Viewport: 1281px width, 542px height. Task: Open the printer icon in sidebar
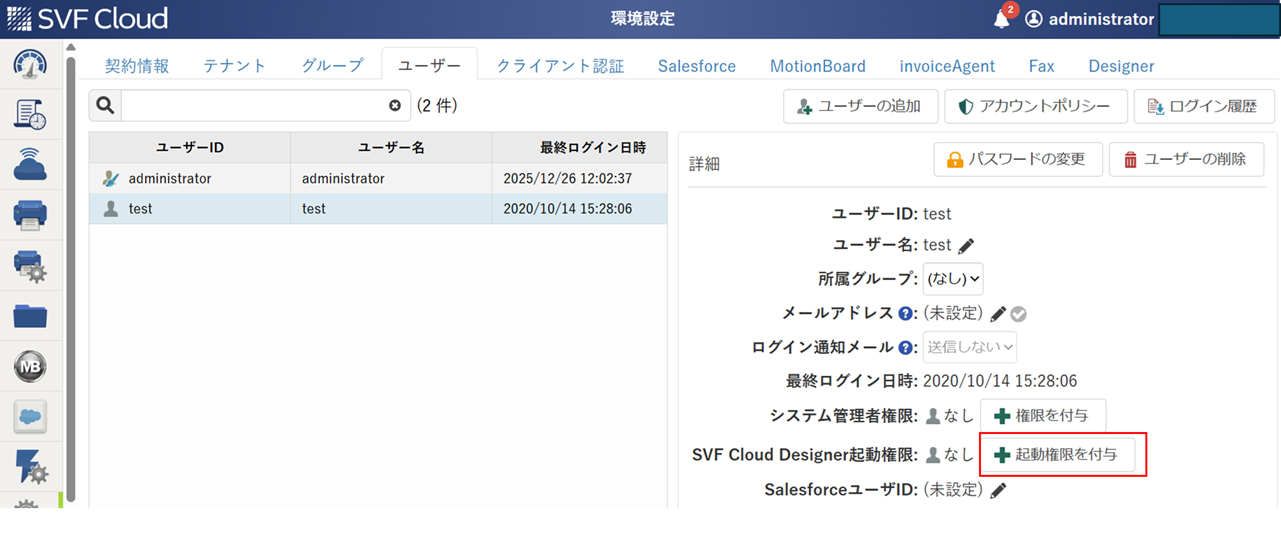(30, 215)
